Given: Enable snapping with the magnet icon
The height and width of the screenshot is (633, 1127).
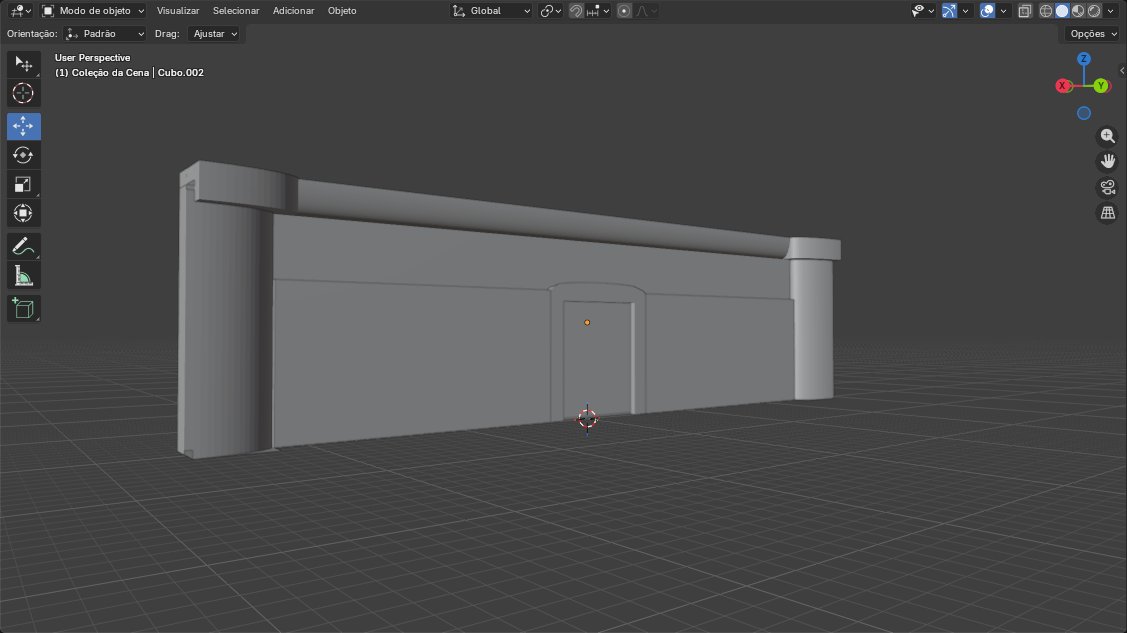Looking at the screenshot, I should tap(576, 10).
